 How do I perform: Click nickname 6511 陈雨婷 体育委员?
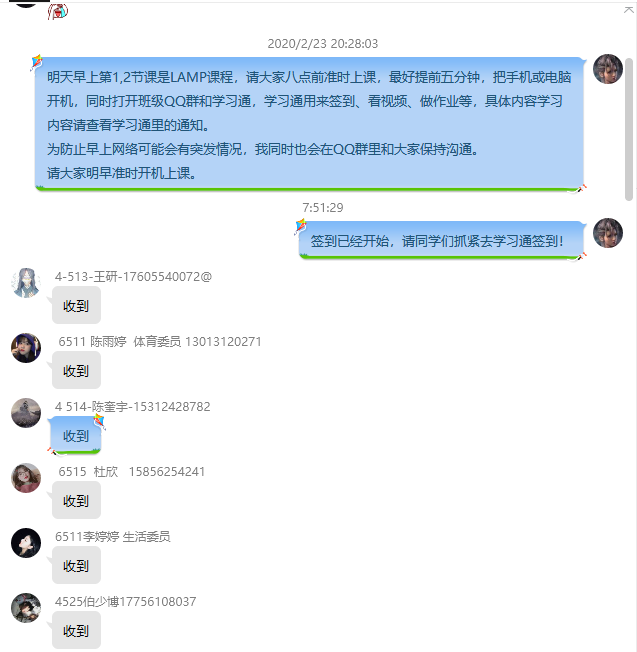[x=120, y=341]
